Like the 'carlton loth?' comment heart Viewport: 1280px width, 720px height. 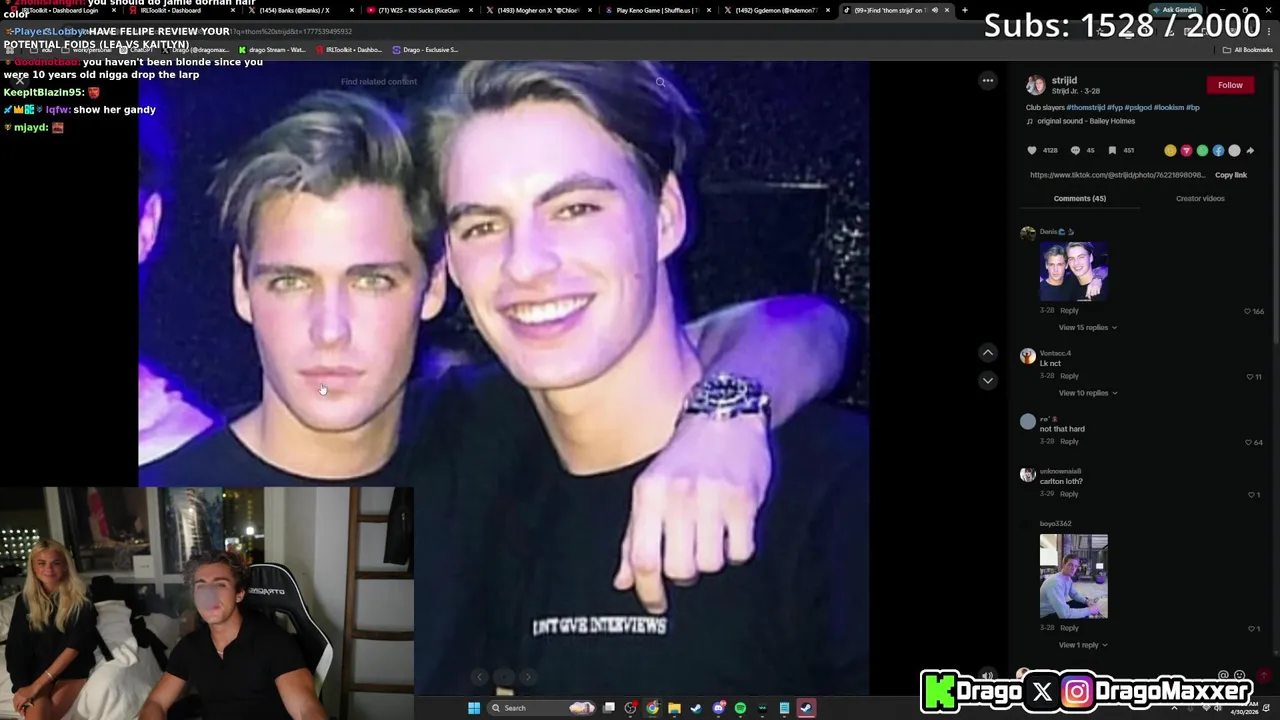[x=1251, y=495]
